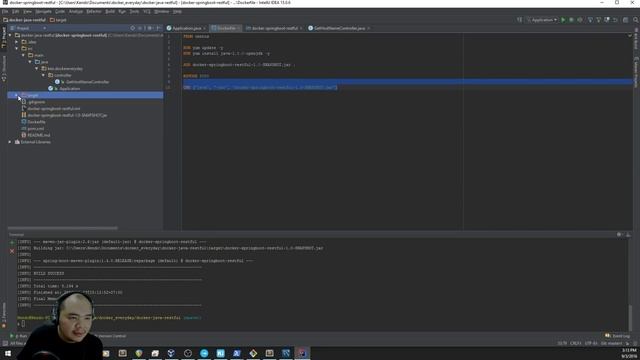
Task: Select the target folder in project tree
Action: 85,95
